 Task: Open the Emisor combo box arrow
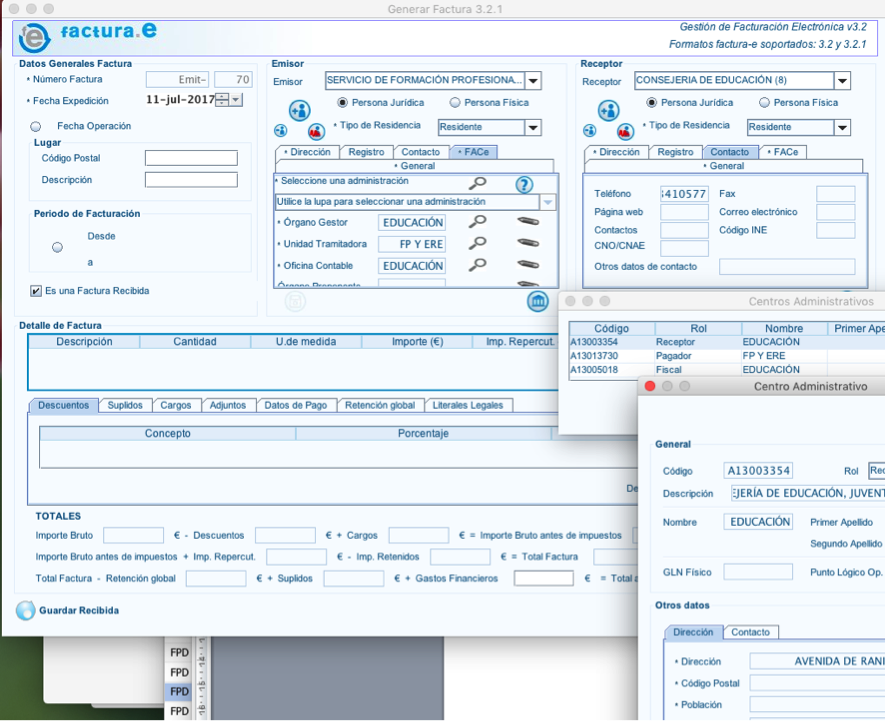(533, 81)
